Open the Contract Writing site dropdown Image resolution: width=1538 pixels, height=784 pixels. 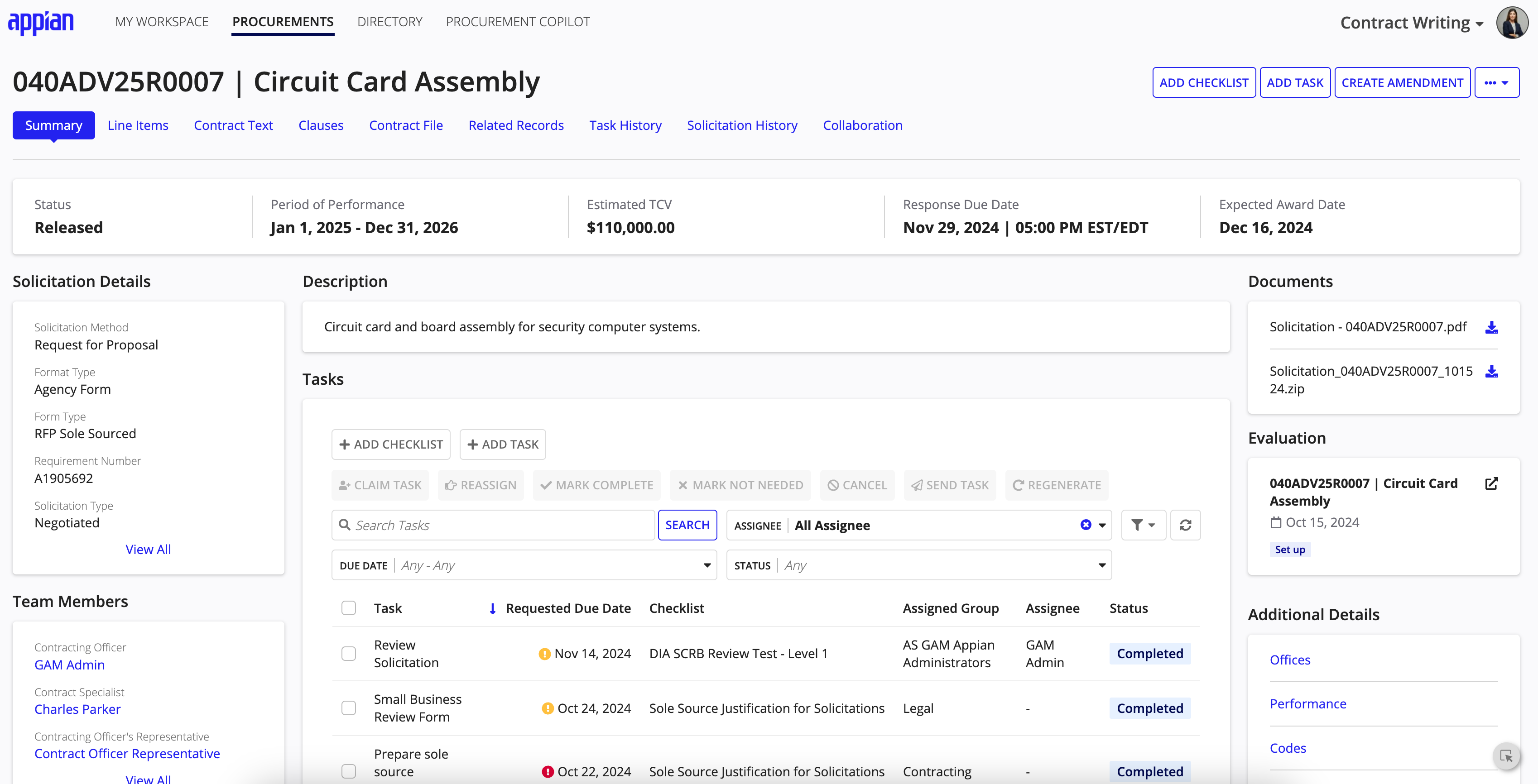point(1412,23)
